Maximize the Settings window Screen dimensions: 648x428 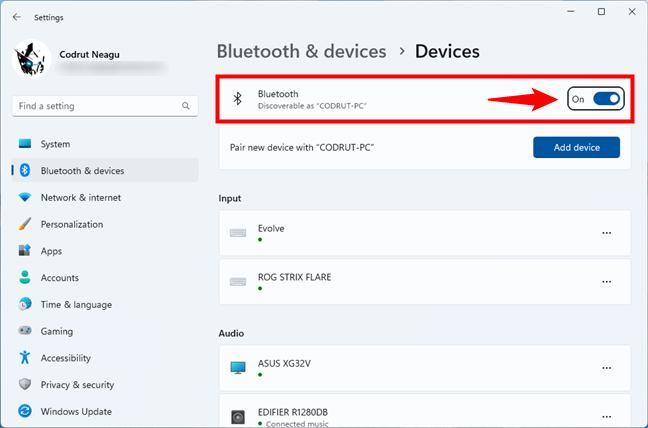[x=601, y=12]
